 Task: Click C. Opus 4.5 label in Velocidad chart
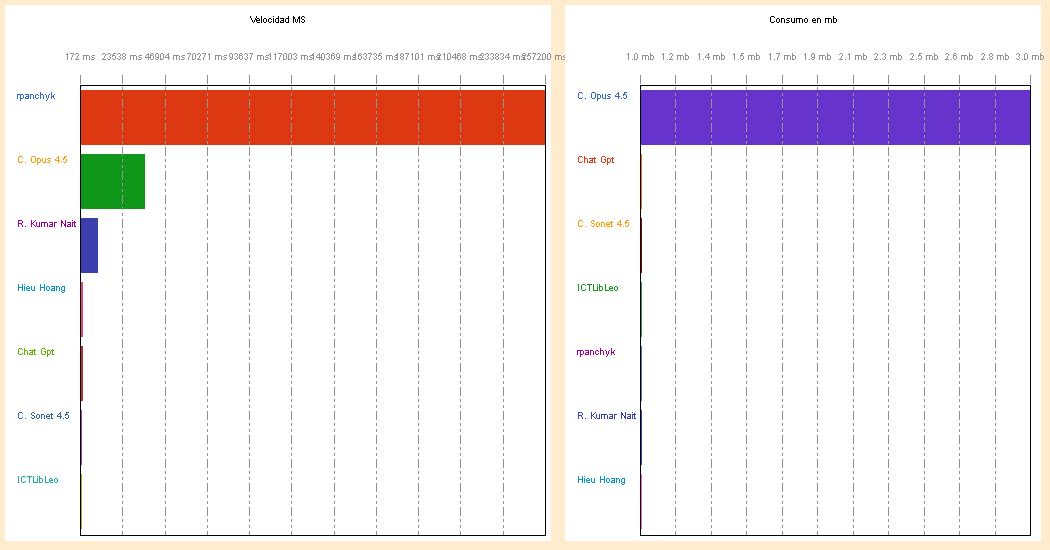[x=42, y=160]
